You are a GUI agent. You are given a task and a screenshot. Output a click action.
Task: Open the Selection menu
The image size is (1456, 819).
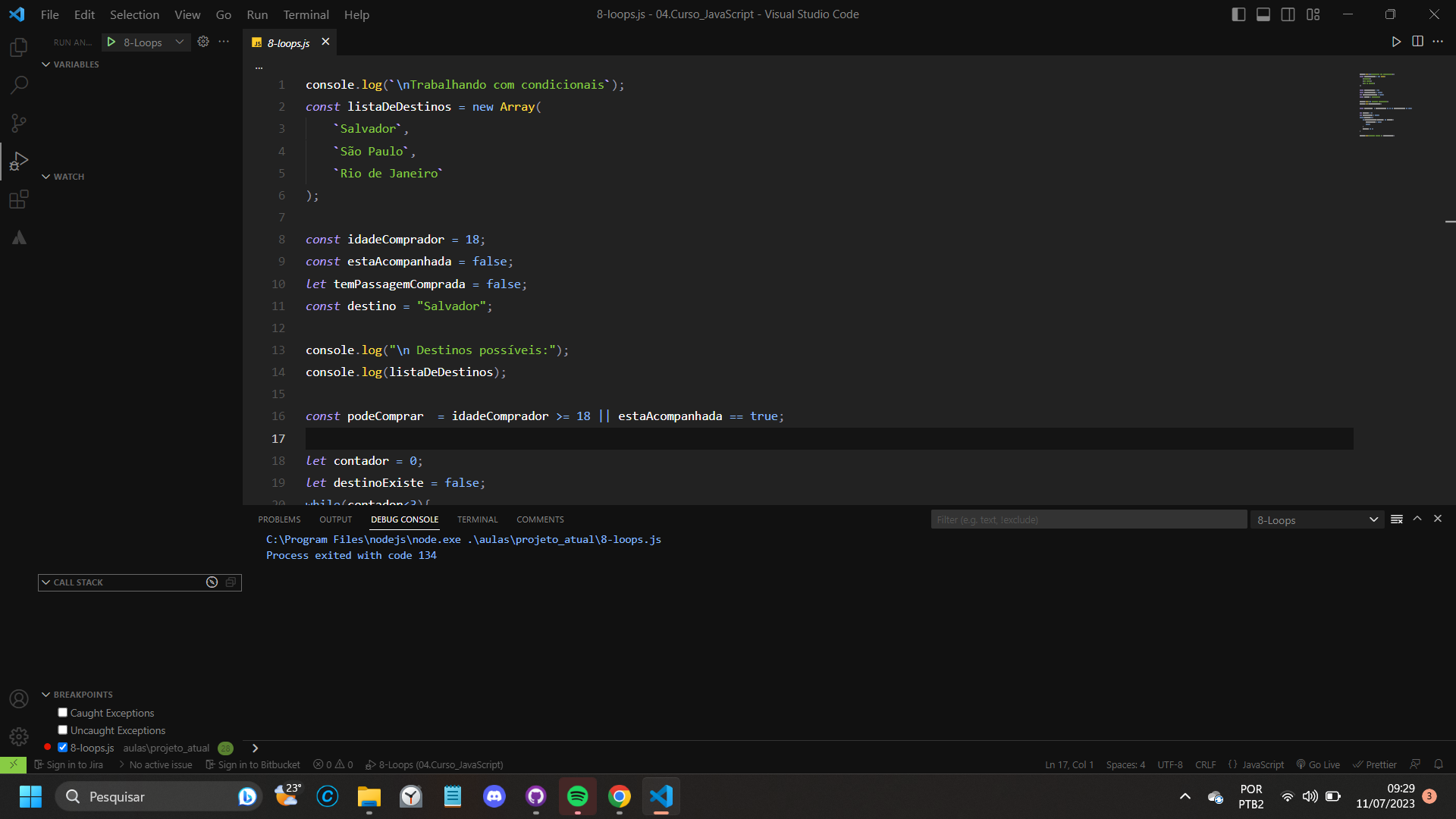pos(134,14)
